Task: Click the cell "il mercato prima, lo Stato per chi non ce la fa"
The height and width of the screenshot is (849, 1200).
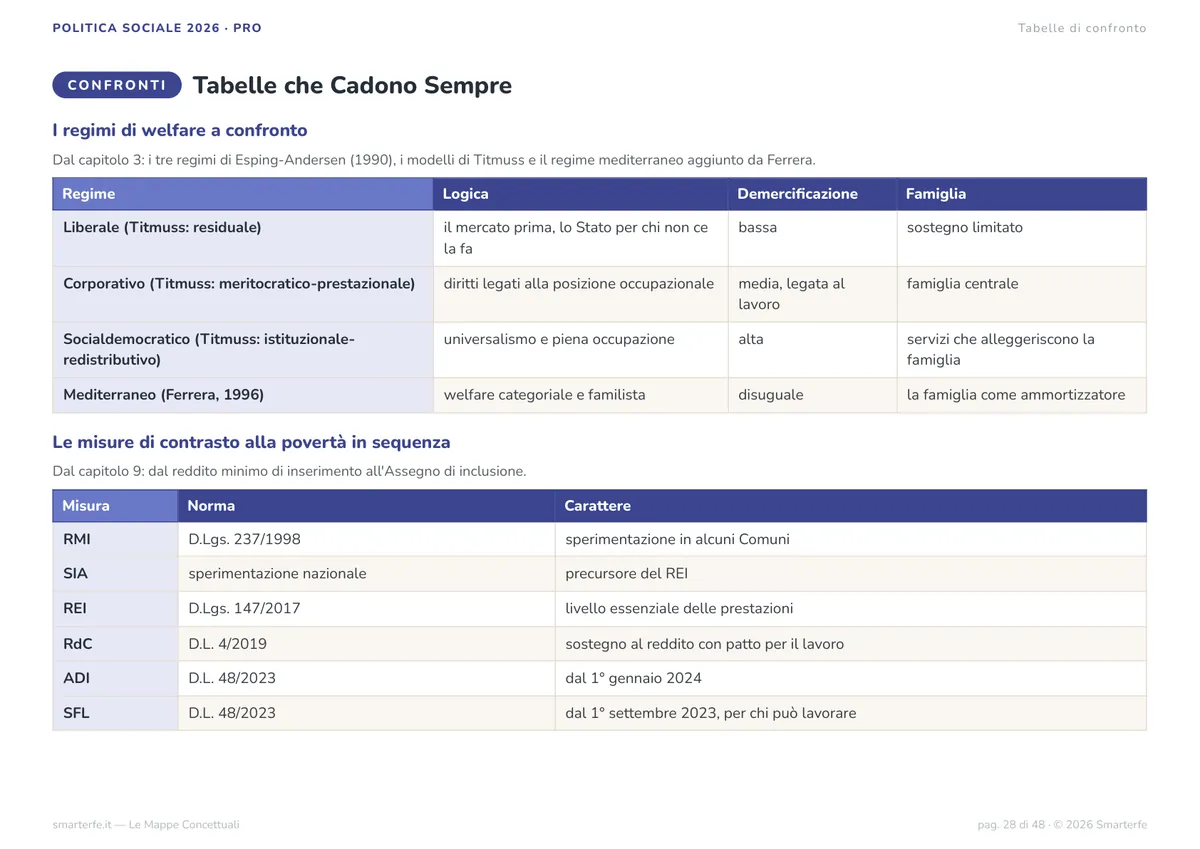Action: 580,238
